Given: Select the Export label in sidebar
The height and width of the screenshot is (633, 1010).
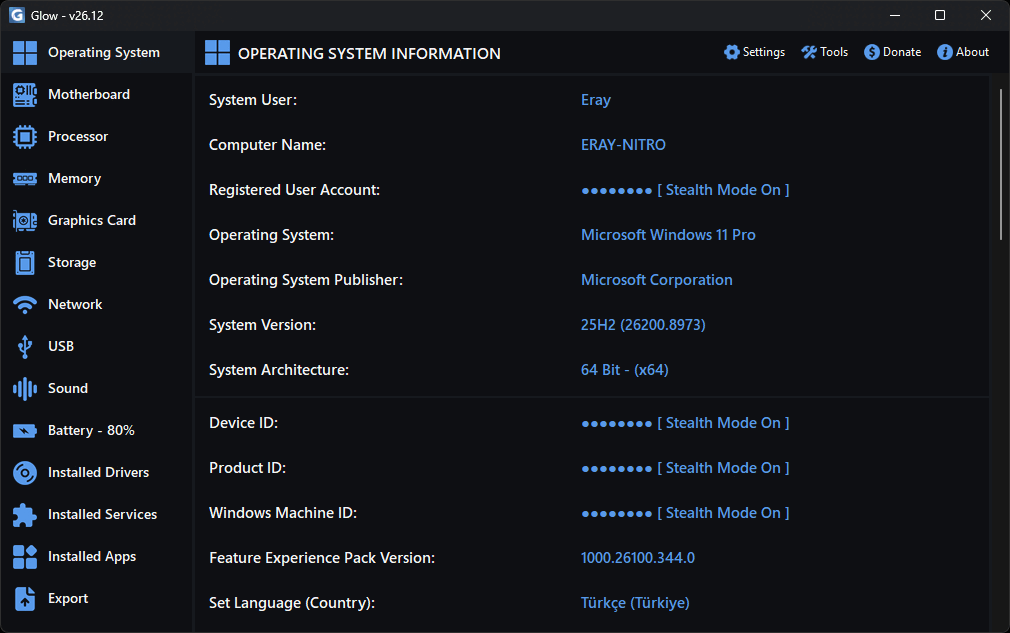Looking at the screenshot, I should pyautogui.click(x=68, y=598).
